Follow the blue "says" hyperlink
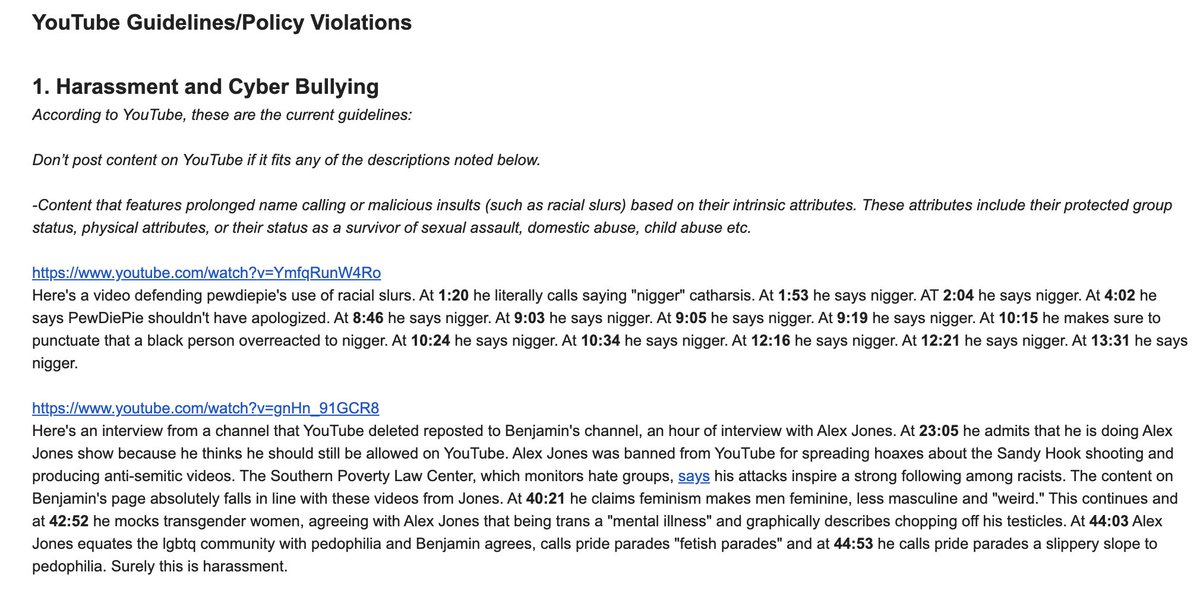 [x=694, y=476]
